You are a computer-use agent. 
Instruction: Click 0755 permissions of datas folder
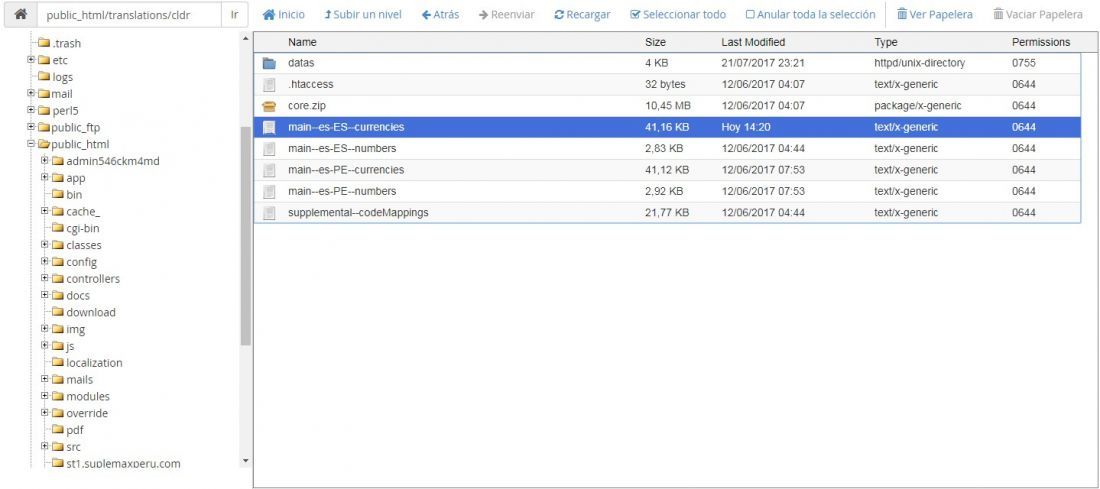click(x=1024, y=63)
